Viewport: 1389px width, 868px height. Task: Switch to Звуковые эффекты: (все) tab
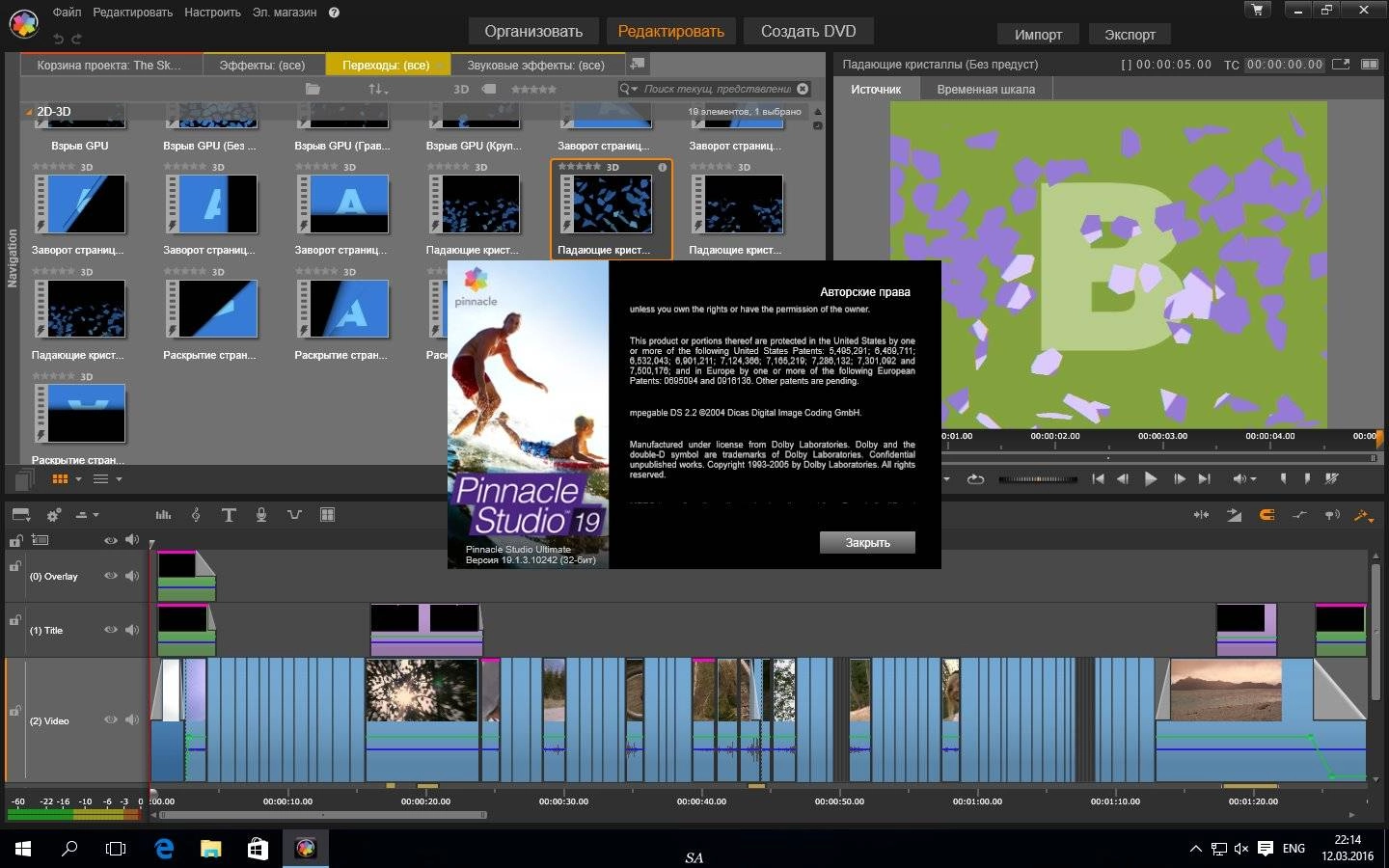(x=535, y=65)
